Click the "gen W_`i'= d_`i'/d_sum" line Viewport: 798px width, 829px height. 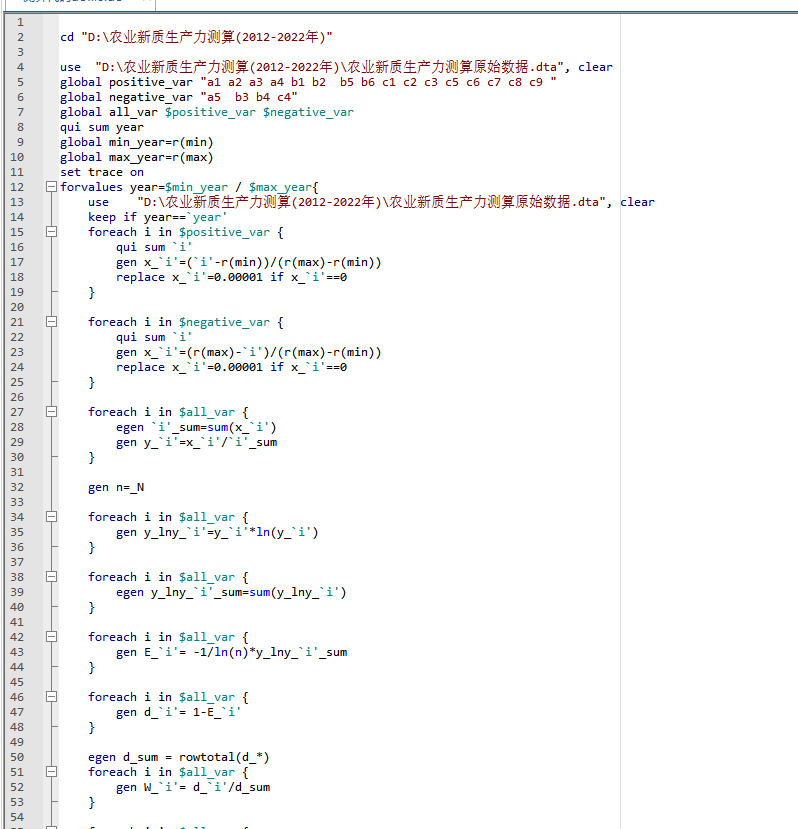point(193,787)
